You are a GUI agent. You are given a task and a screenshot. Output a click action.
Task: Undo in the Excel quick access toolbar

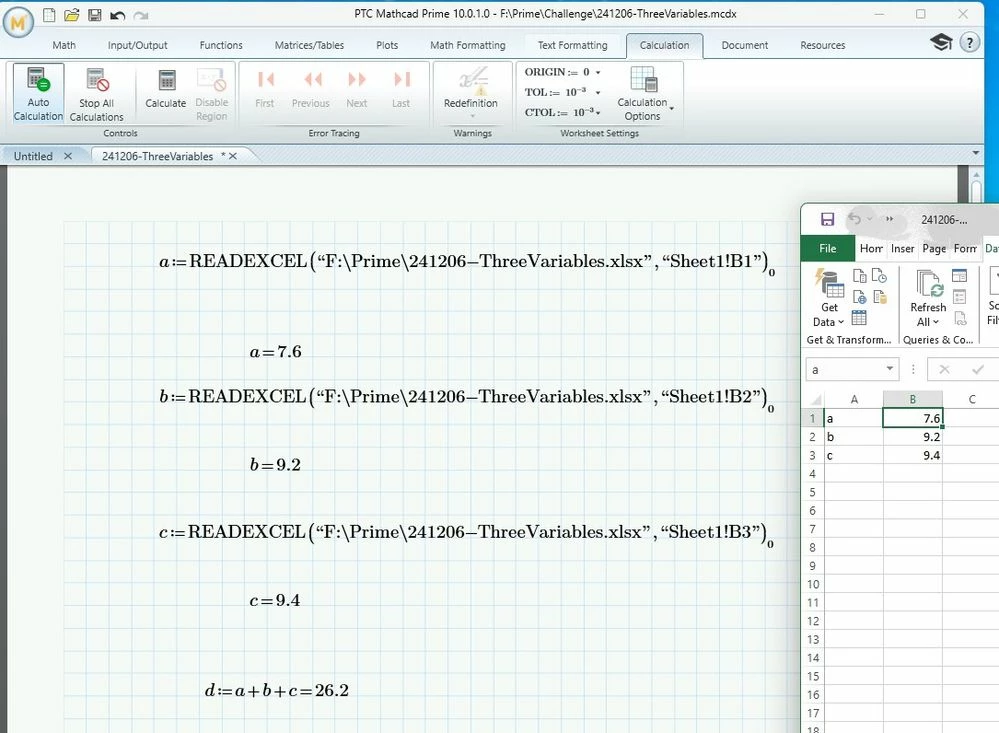coord(854,219)
